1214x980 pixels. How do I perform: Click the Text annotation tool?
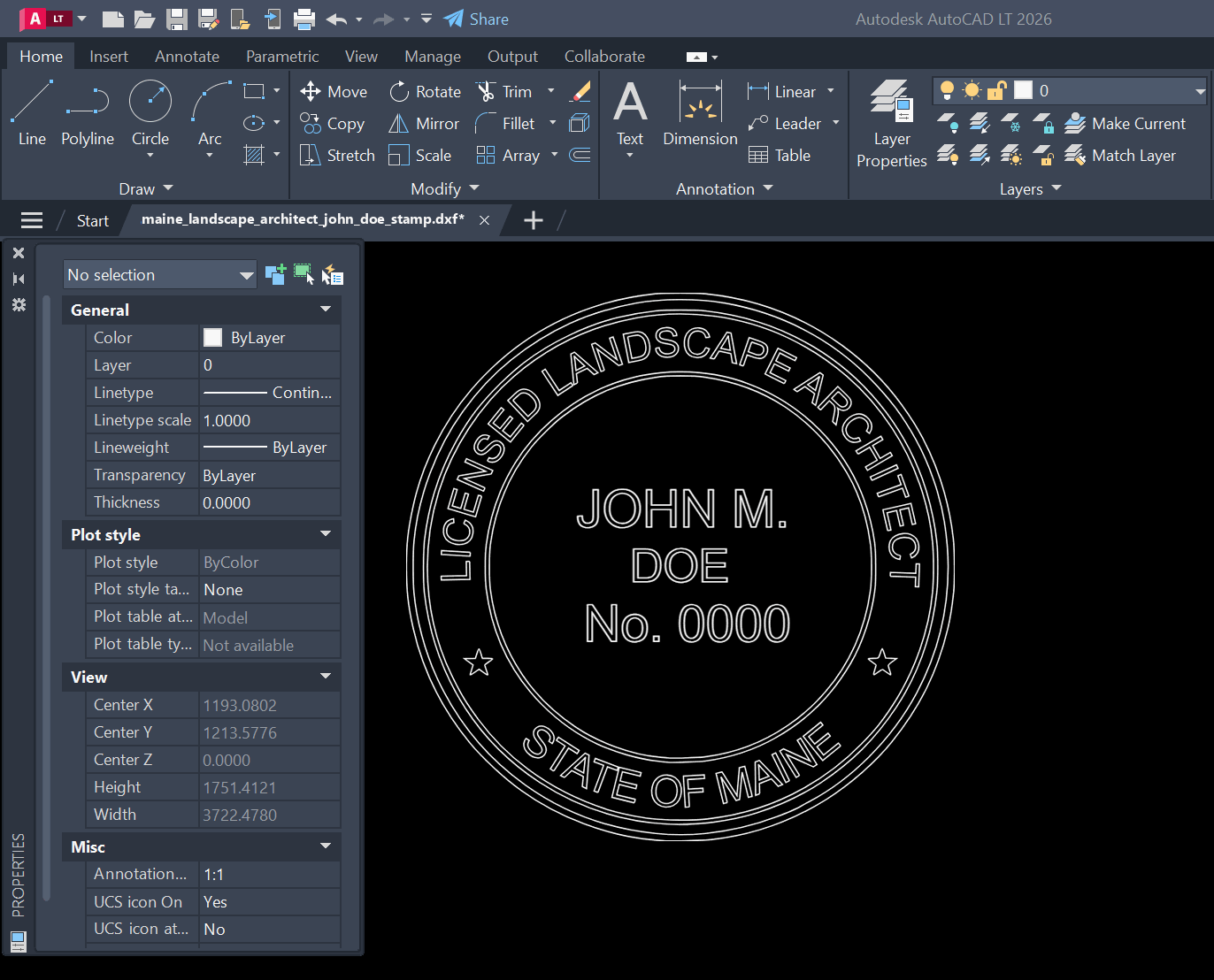pos(630,115)
